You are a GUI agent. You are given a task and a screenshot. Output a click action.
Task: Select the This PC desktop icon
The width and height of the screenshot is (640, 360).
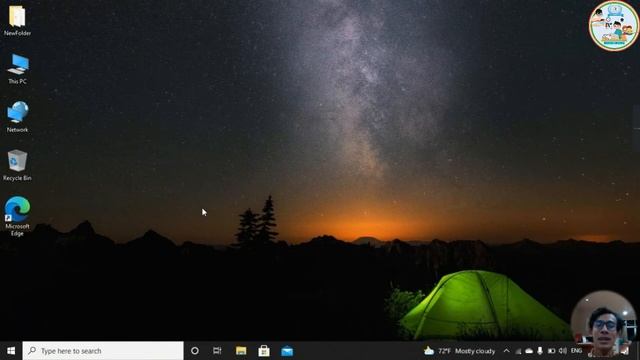pyautogui.click(x=17, y=69)
